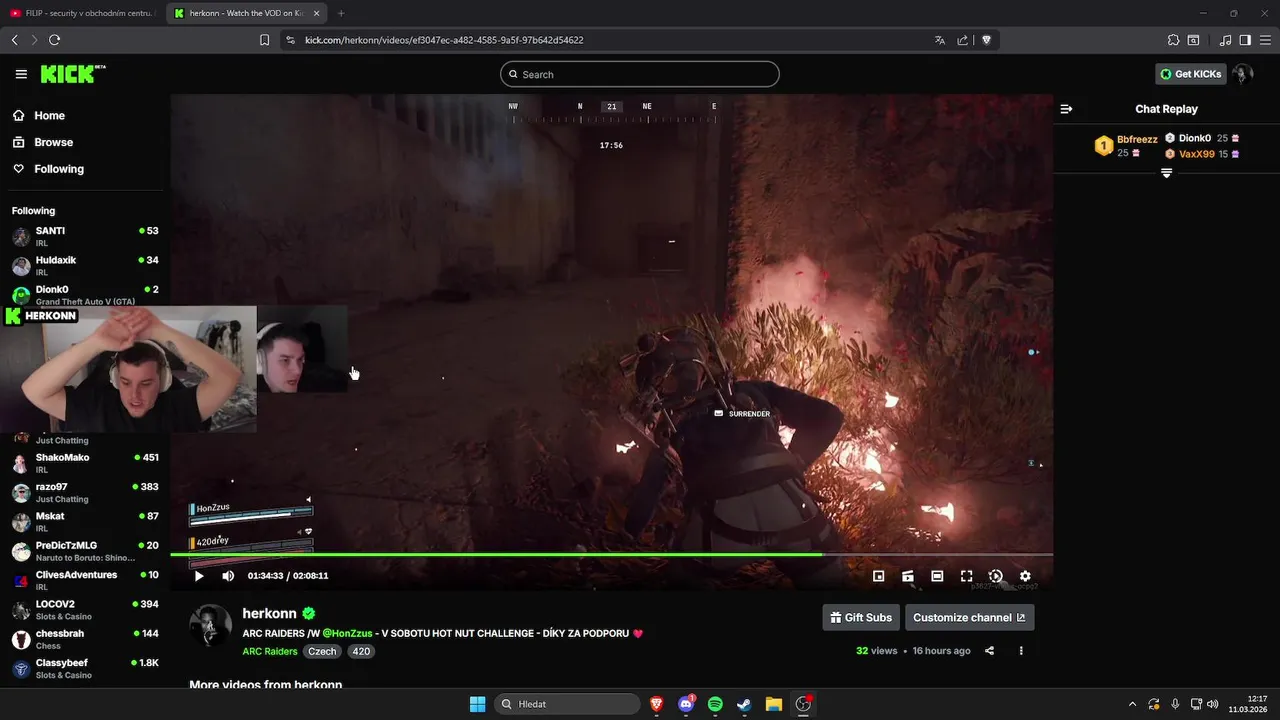Toggle theater mode on the player

937,576
